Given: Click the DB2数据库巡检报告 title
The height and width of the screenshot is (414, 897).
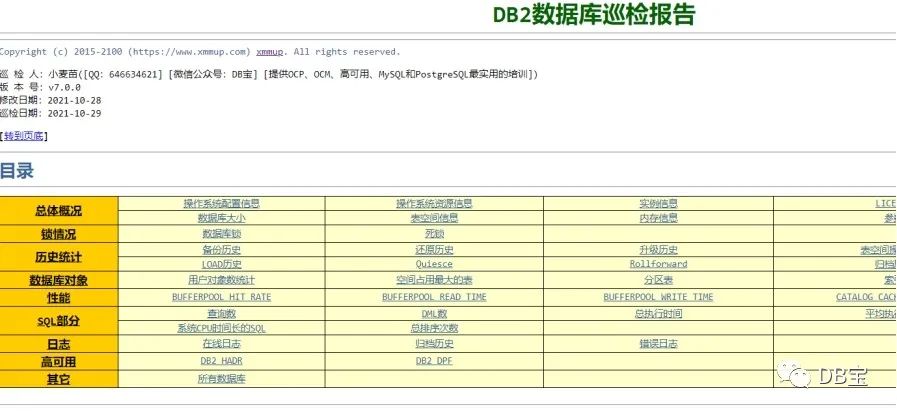Looking at the screenshot, I should tap(594, 15).
